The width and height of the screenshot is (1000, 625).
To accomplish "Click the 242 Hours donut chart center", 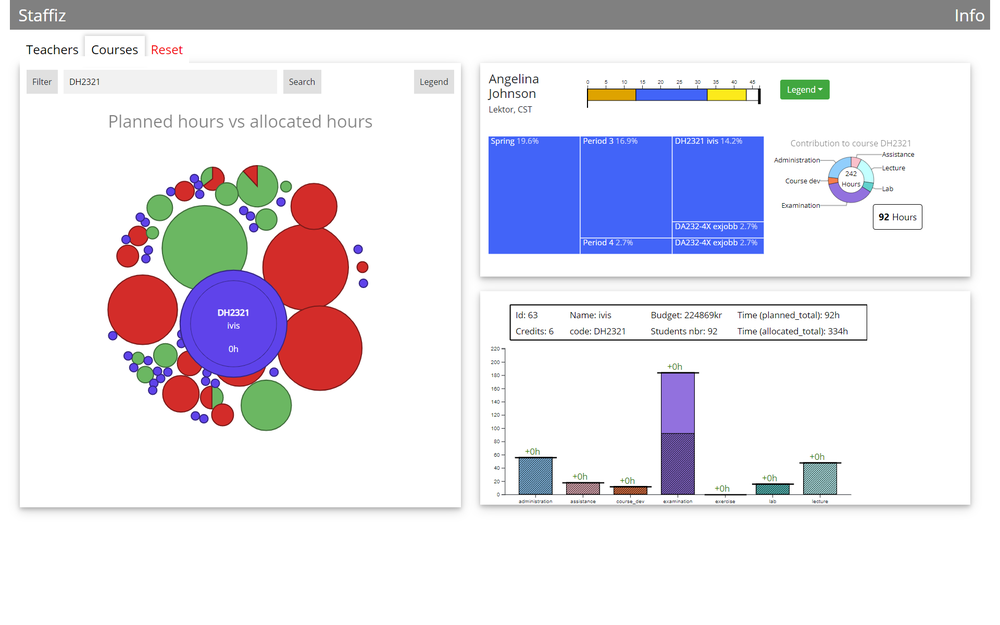I will 851,179.
